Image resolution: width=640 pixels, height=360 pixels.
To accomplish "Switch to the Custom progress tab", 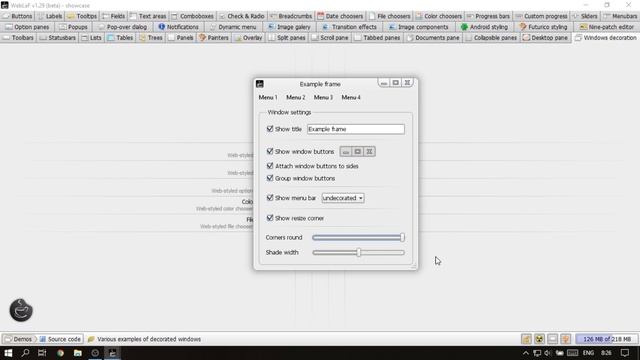I will tap(541, 16).
